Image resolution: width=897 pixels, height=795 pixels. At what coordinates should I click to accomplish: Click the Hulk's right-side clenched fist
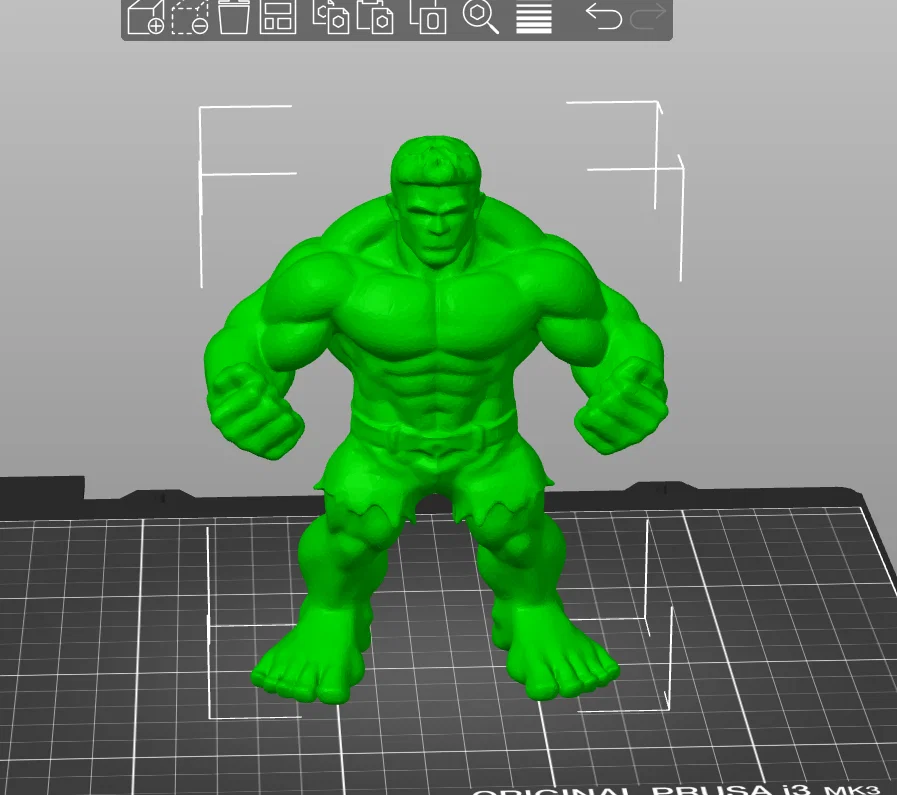coord(621,405)
